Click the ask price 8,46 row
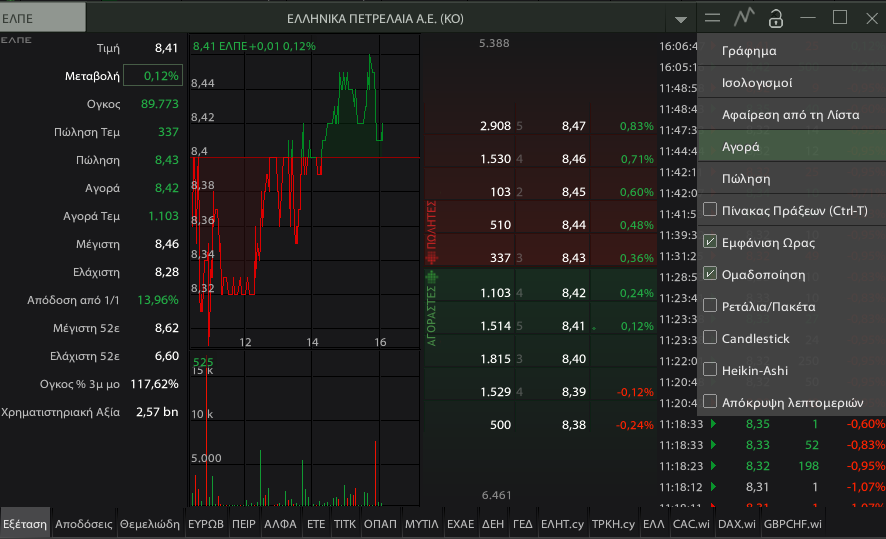This screenshot has width=886, height=539. point(541,159)
